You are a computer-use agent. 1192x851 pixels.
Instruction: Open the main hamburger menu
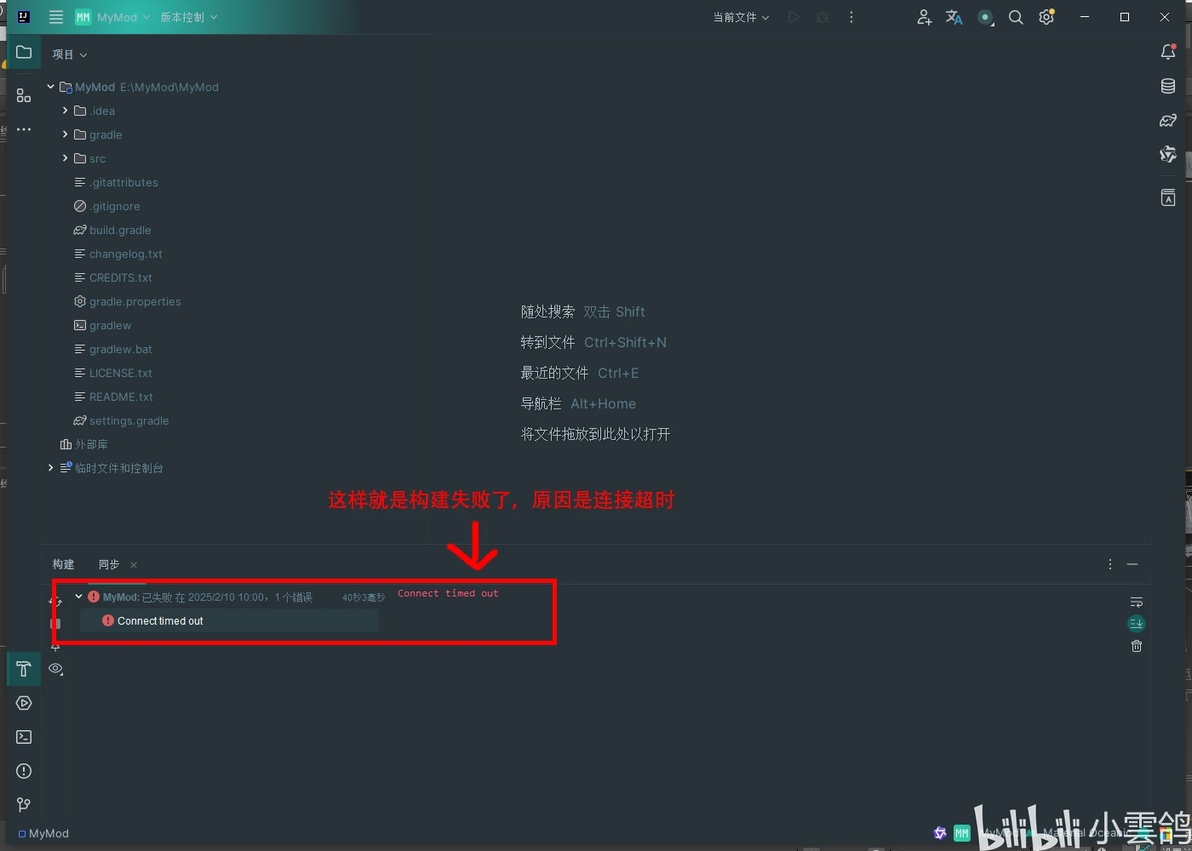coord(56,17)
